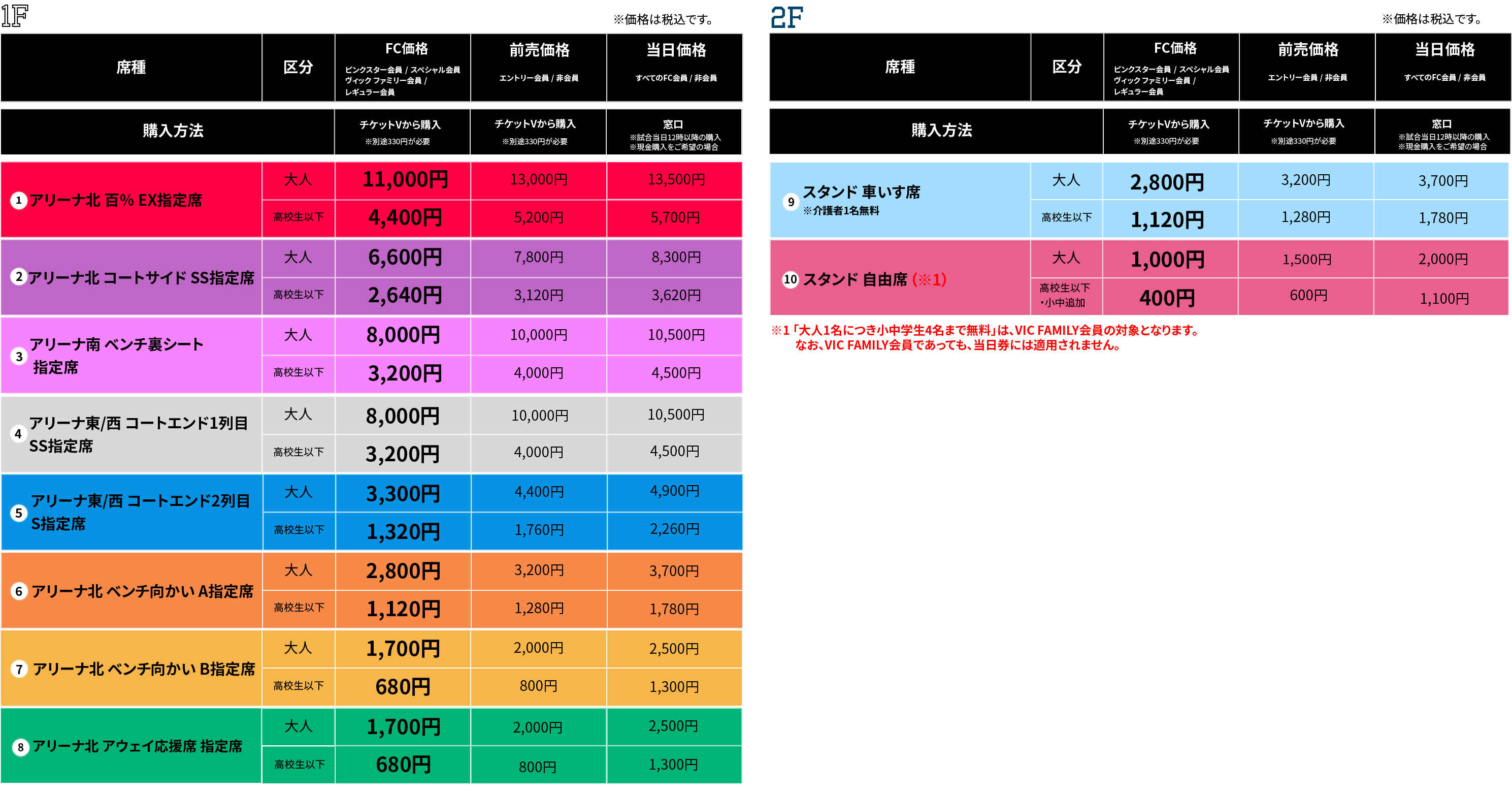Click the ⑤ badge on コートエンド2列目 S指定席
This screenshot has height=793, width=1512.
coord(19,512)
